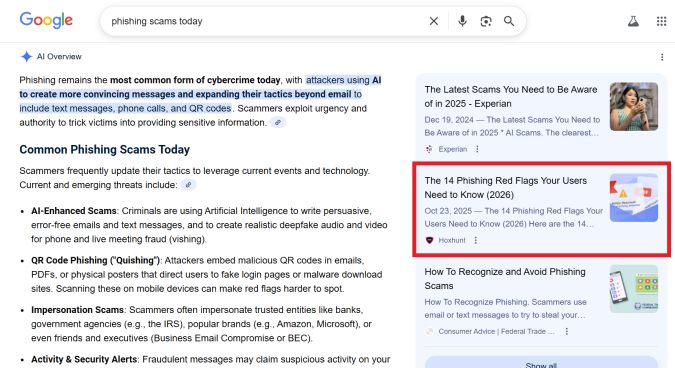The image size is (675, 368).
Task: Open more options beside Federal Trade source
Action: click(567, 331)
